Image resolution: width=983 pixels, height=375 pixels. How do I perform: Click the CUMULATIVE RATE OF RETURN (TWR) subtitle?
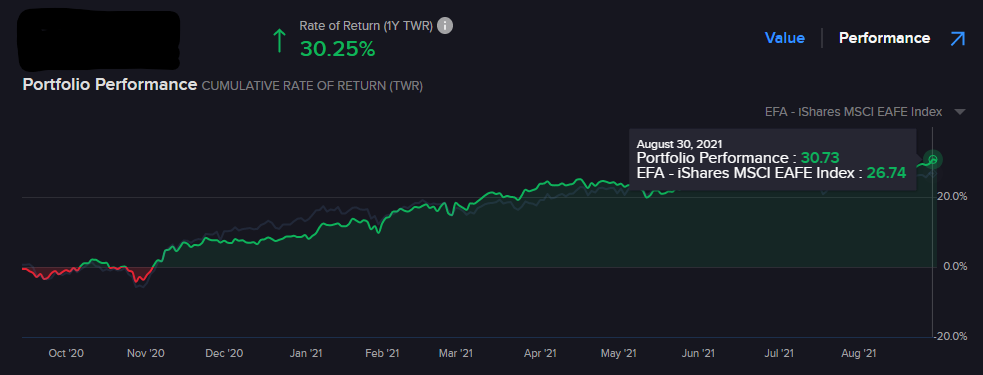pos(312,86)
